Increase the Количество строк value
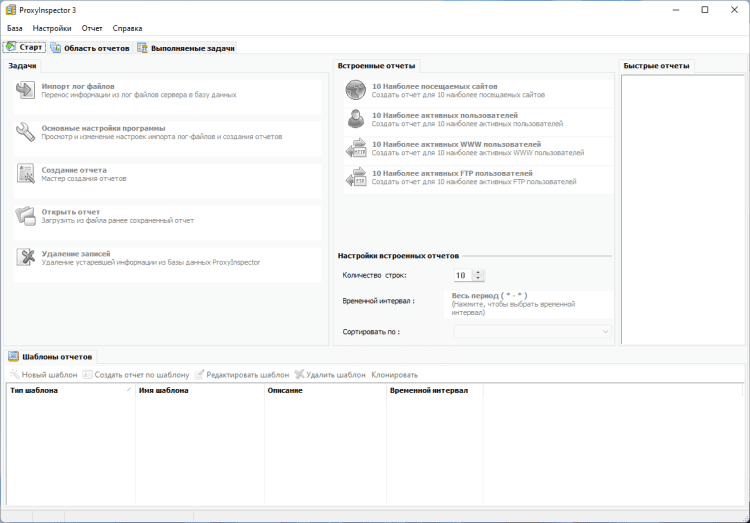750x523 pixels. coord(478,272)
